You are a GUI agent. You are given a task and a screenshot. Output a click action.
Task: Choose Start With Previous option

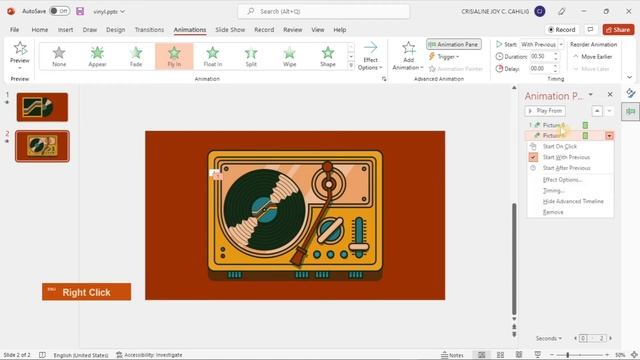tap(566, 157)
